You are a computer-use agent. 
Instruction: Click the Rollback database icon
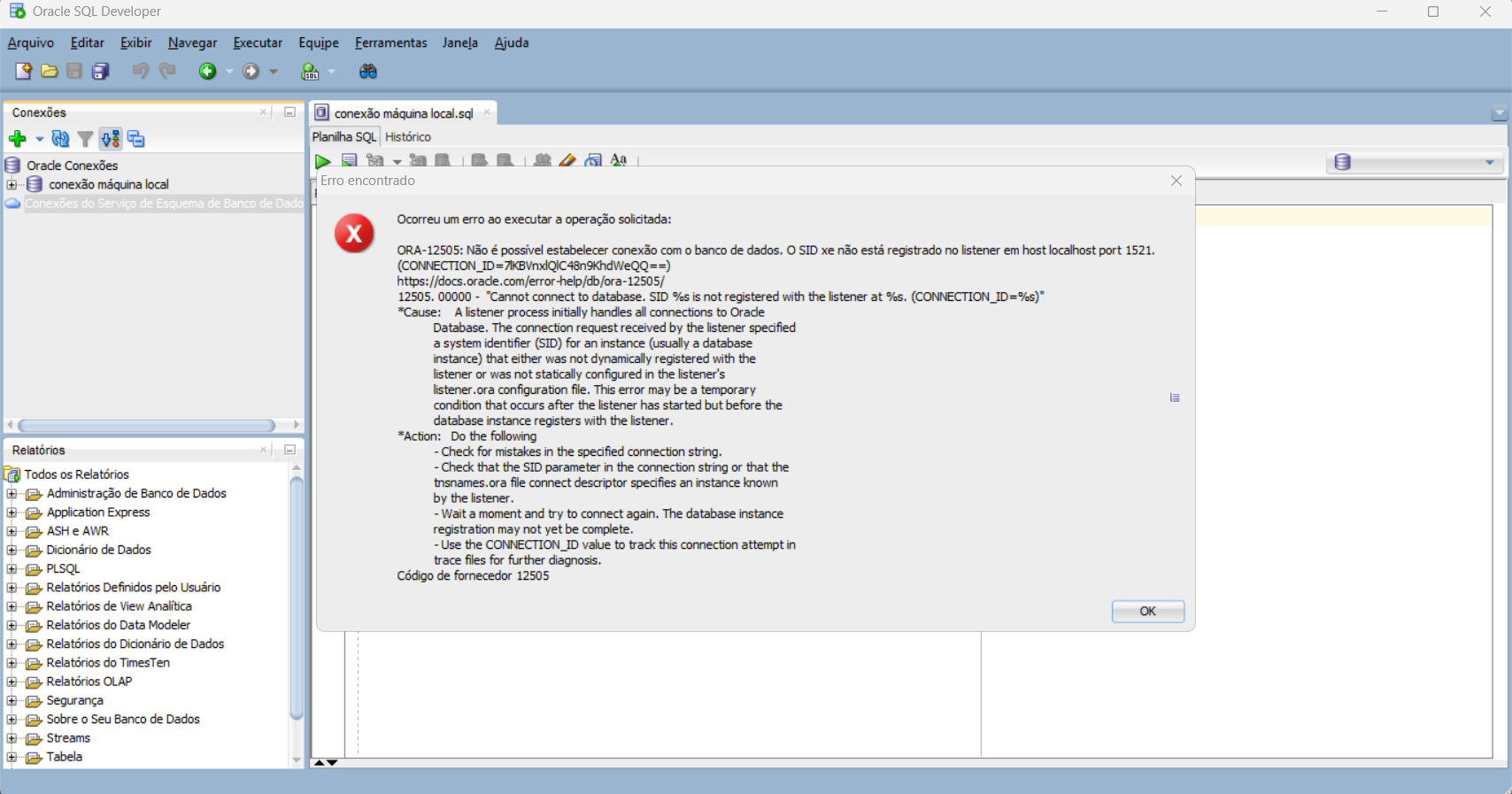505,161
